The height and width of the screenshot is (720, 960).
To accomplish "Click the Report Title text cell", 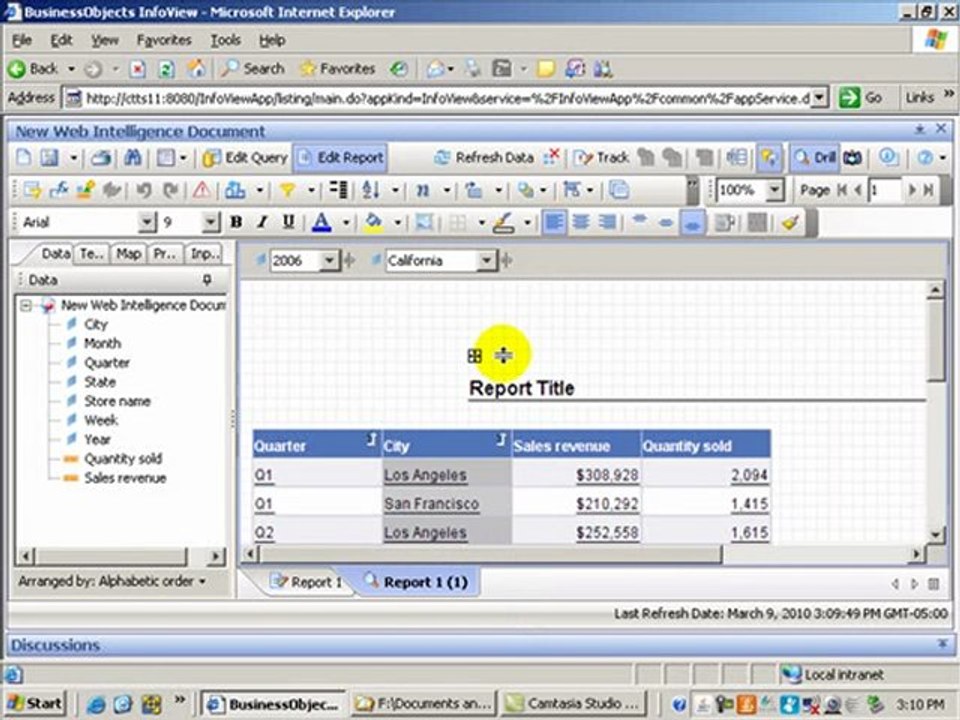I will pos(522,388).
